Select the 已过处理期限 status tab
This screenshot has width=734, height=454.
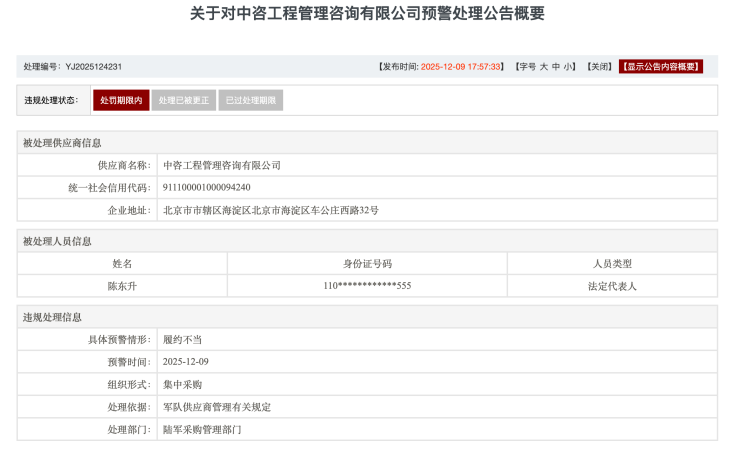coord(250,100)
